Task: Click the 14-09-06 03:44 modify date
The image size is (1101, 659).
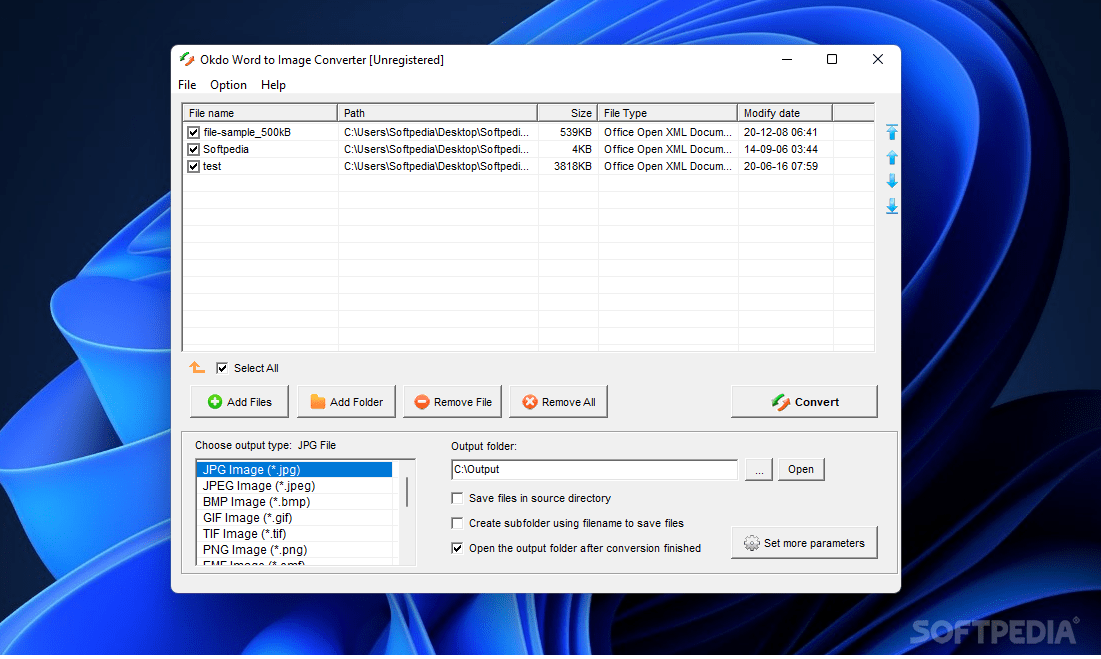Action: point(781,149)
